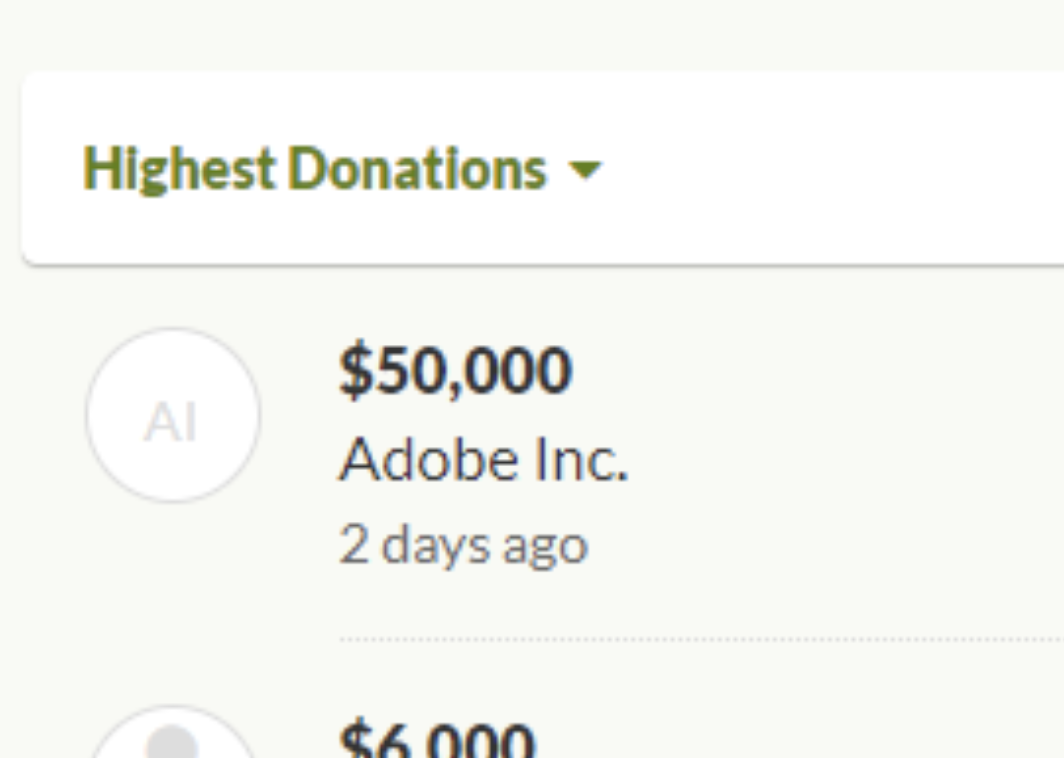Click the dollar sign of $6,000
Screen dimensions: 1064x758
(x=355, y=739)
